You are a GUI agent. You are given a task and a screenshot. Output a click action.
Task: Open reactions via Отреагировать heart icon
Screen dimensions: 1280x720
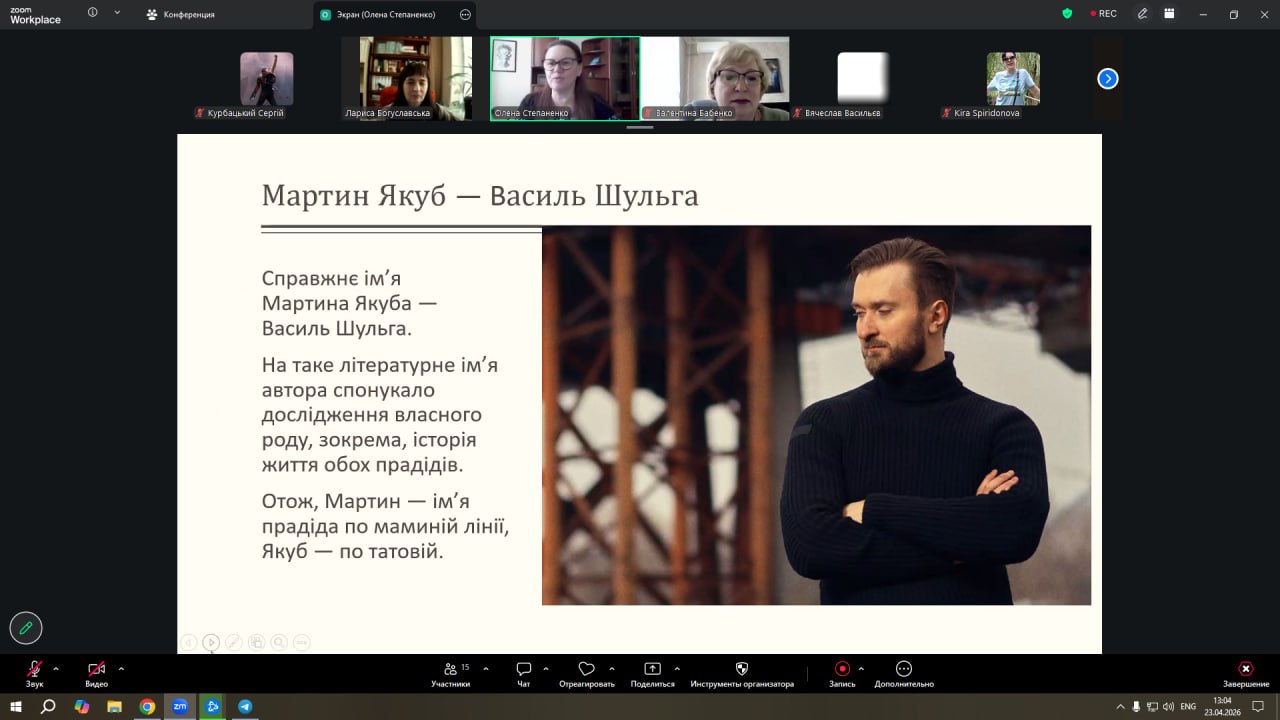pos(587,670)
